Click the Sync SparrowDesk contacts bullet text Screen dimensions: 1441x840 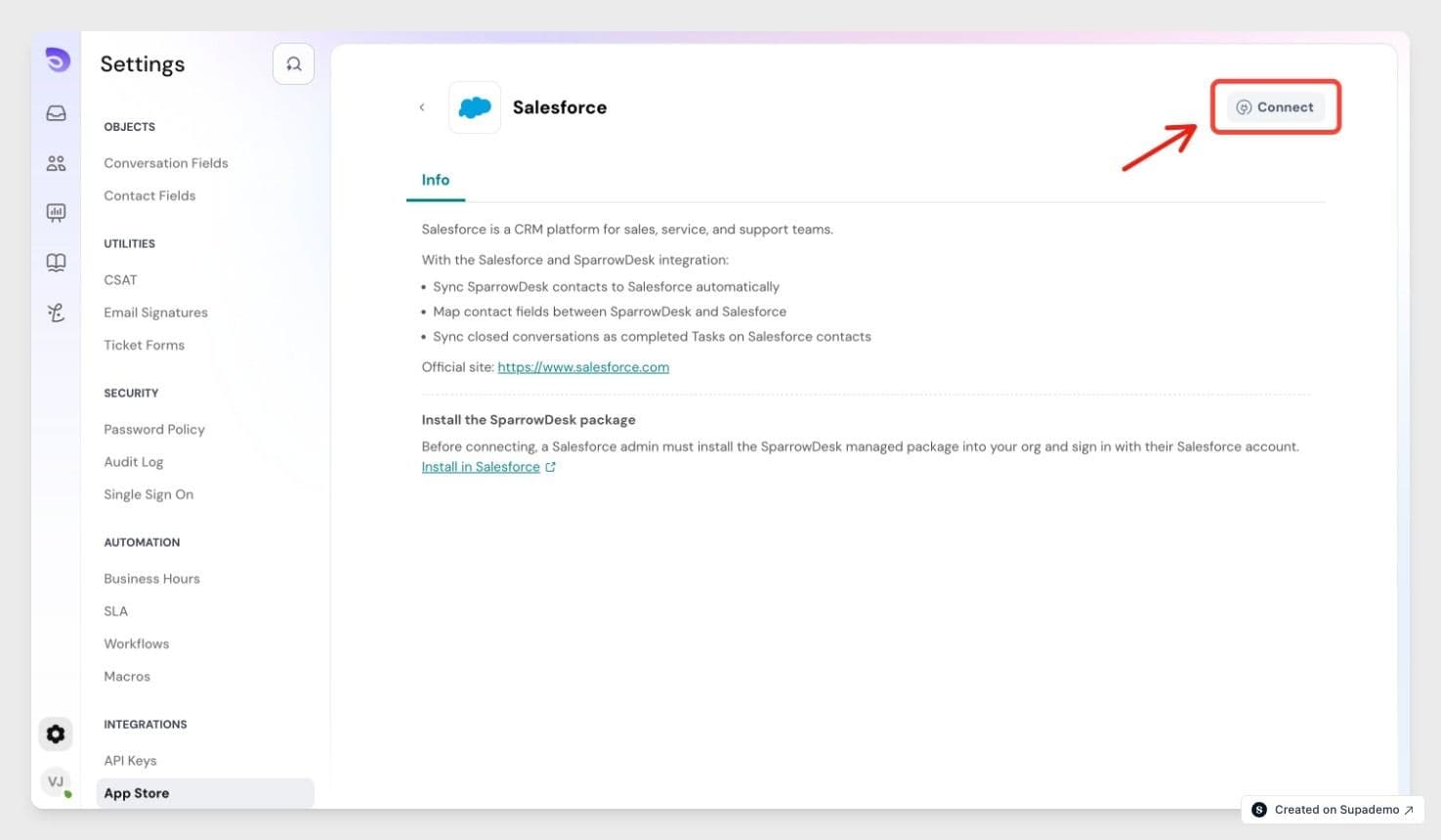tap(607, 287)
